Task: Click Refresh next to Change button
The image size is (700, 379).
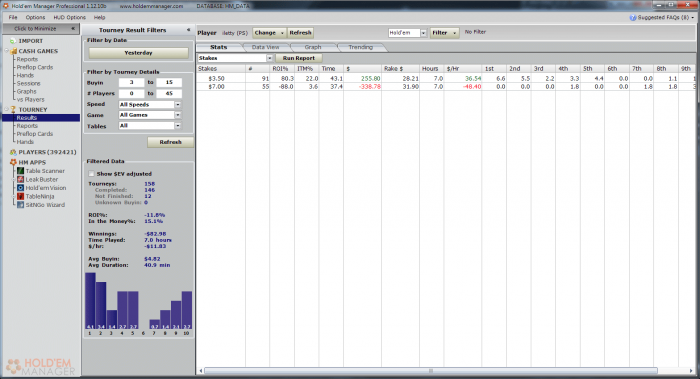Action: coord(300,33)
